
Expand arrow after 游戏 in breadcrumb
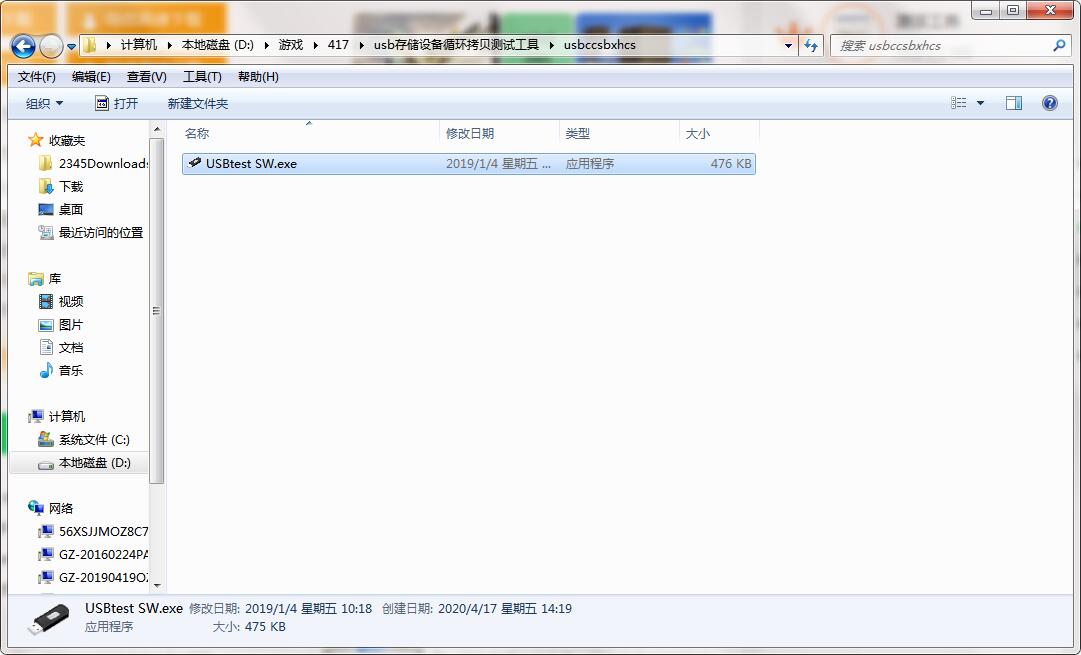tap(315, 46)
